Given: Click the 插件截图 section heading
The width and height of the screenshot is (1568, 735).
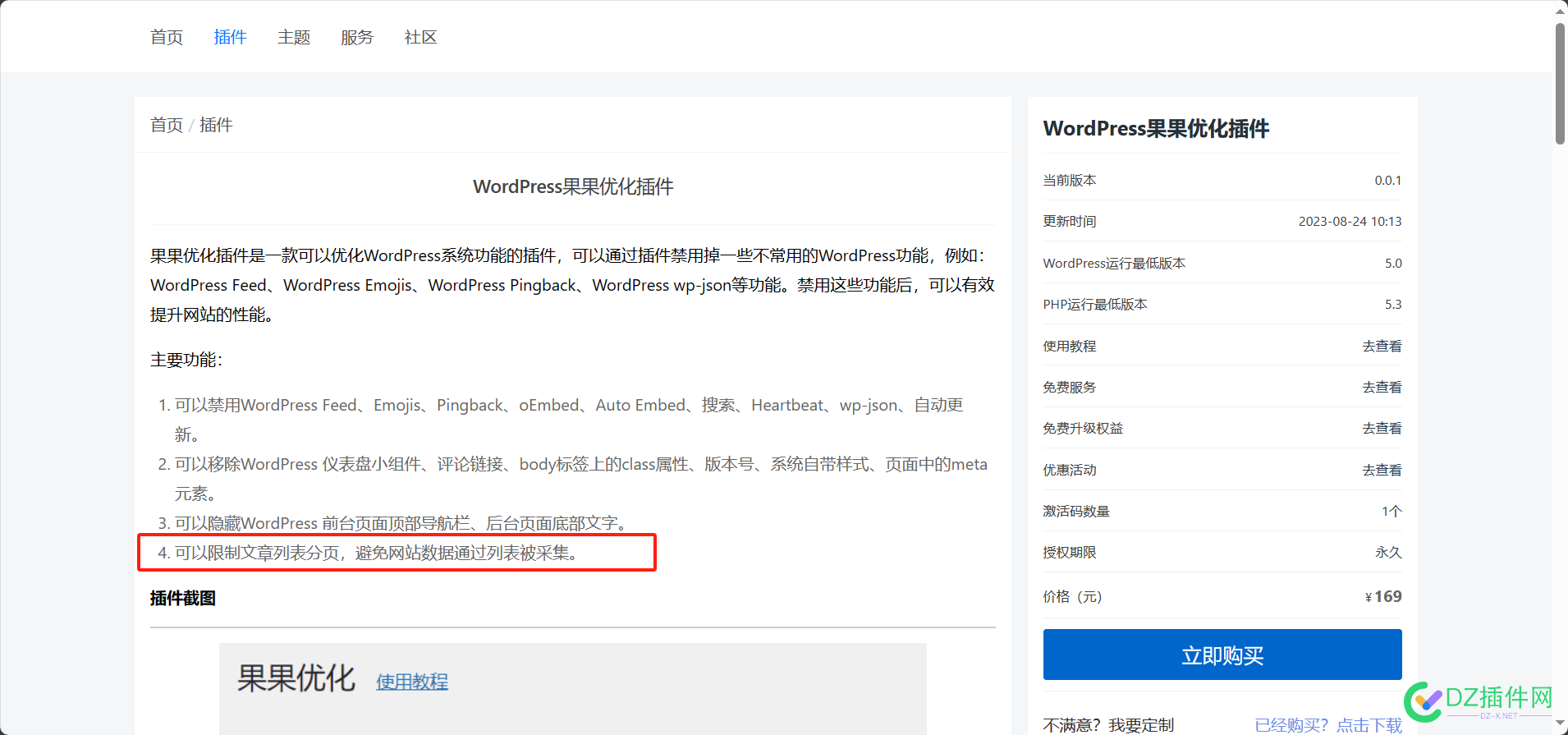Looking at the screenshot, I should pyautogui.click(x=183, y=598).
